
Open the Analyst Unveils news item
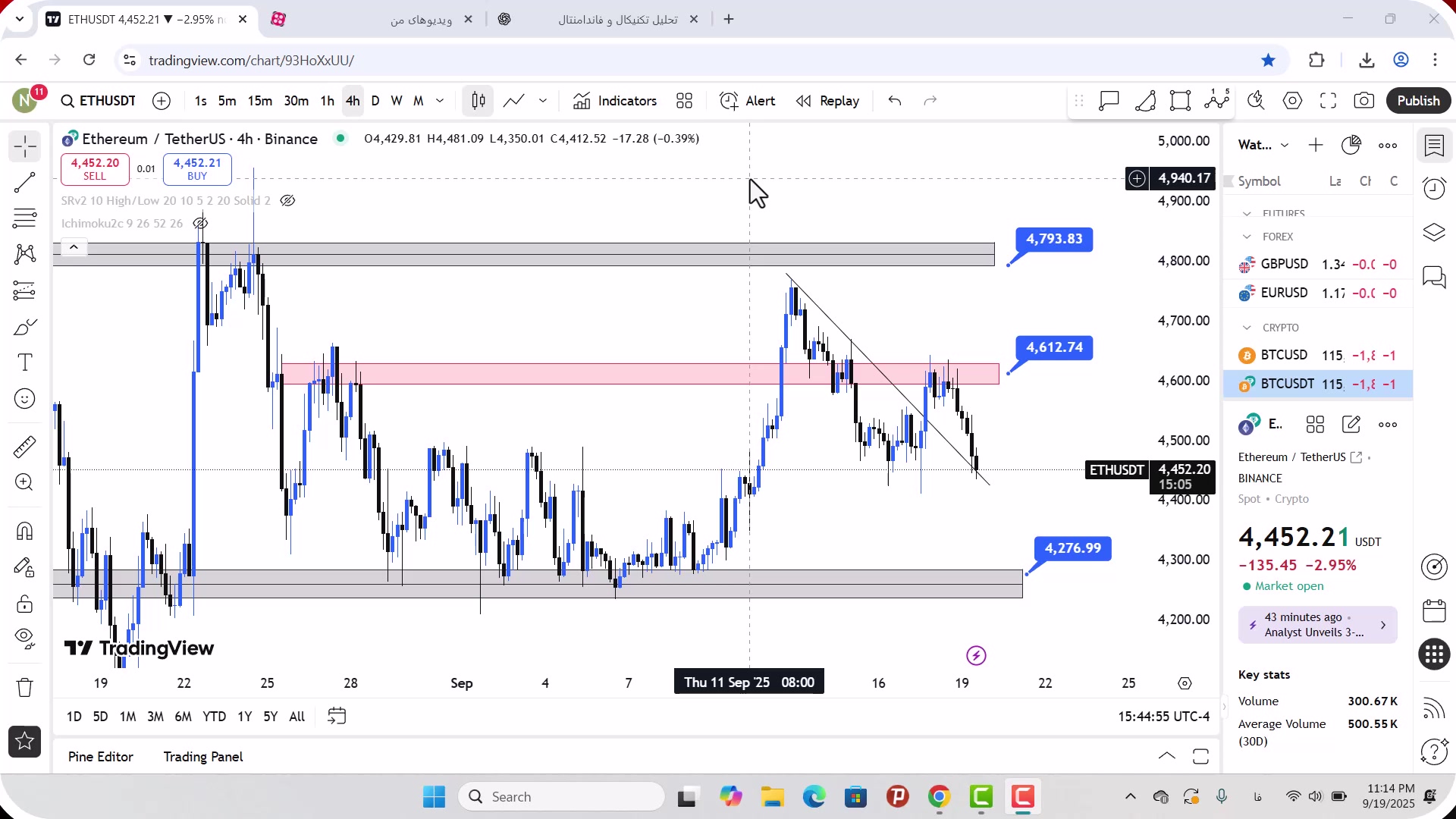click(x=1318, y=625)
